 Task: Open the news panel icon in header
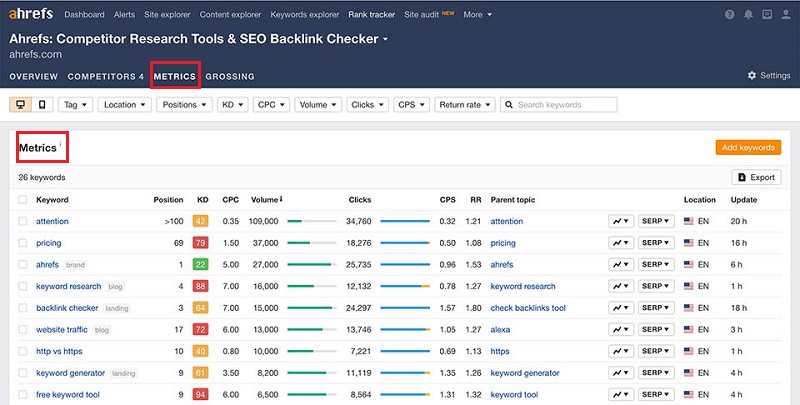[767, 14]
